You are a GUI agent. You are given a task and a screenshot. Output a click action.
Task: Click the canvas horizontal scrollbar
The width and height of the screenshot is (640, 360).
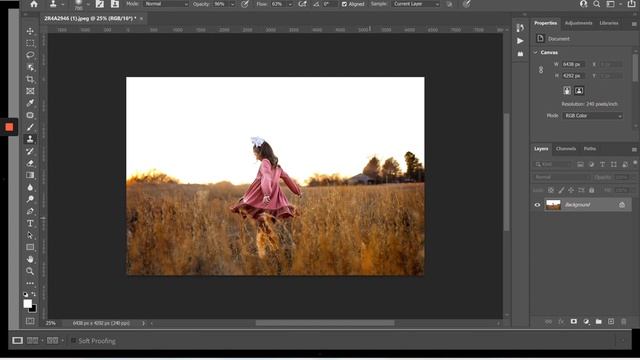click(325, 323)
